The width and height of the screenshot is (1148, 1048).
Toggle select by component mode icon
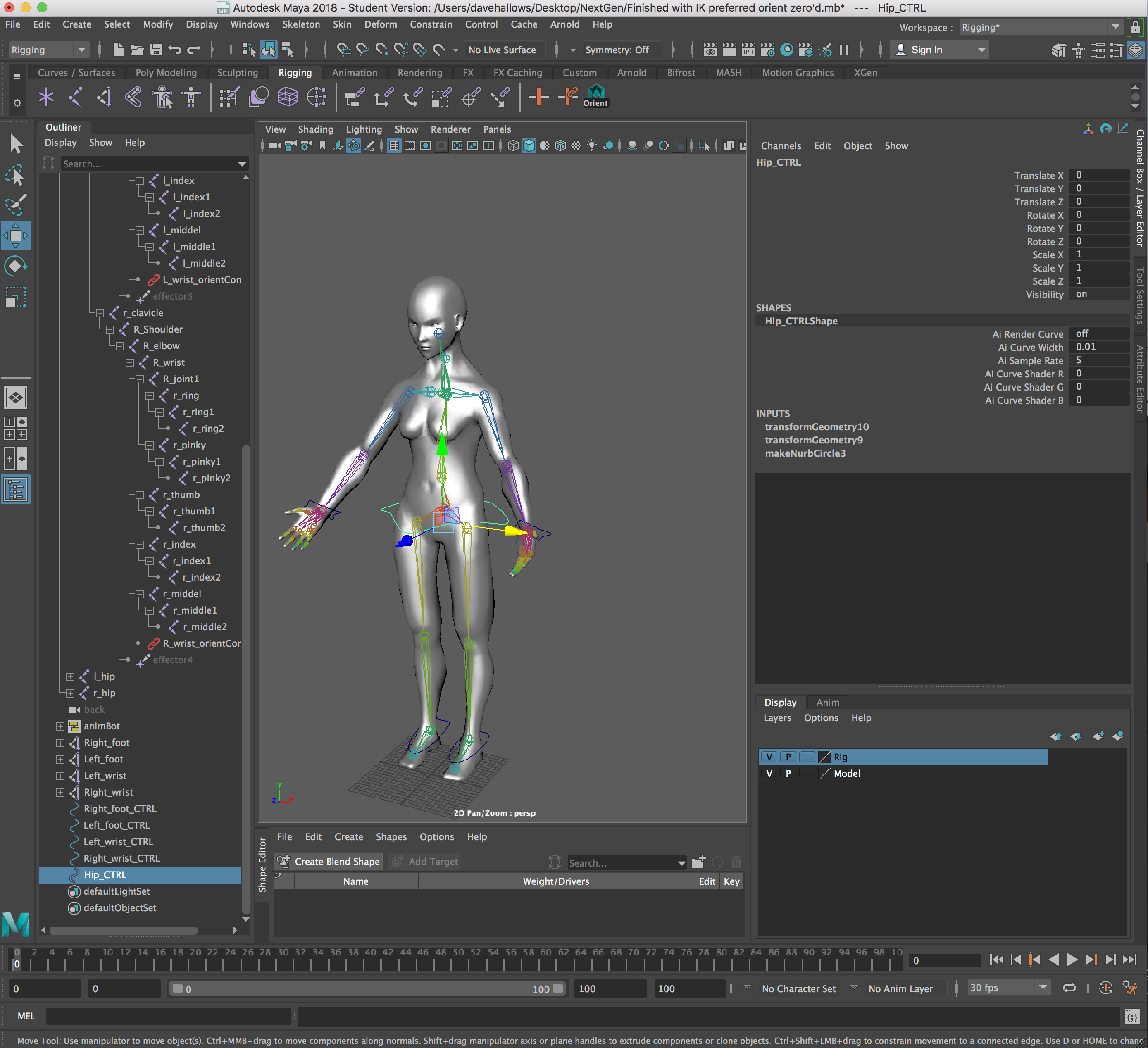[x=288, y=50]
